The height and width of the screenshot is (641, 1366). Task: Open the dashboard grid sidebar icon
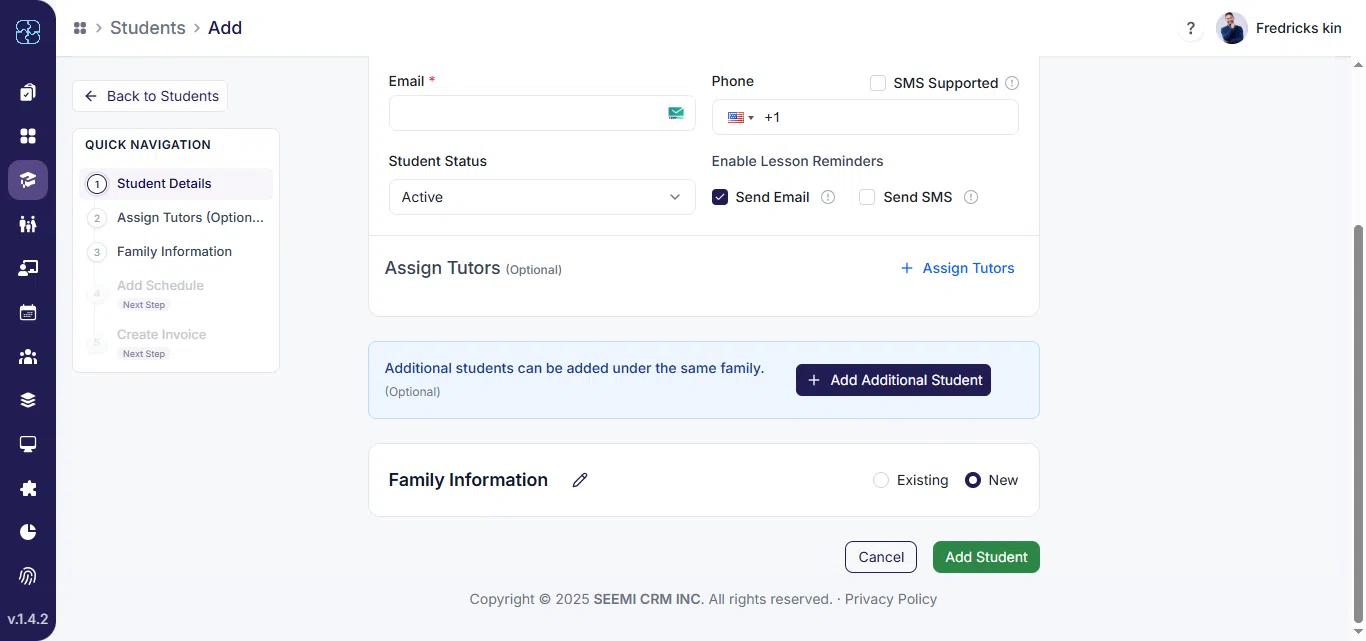pos(28,136)
